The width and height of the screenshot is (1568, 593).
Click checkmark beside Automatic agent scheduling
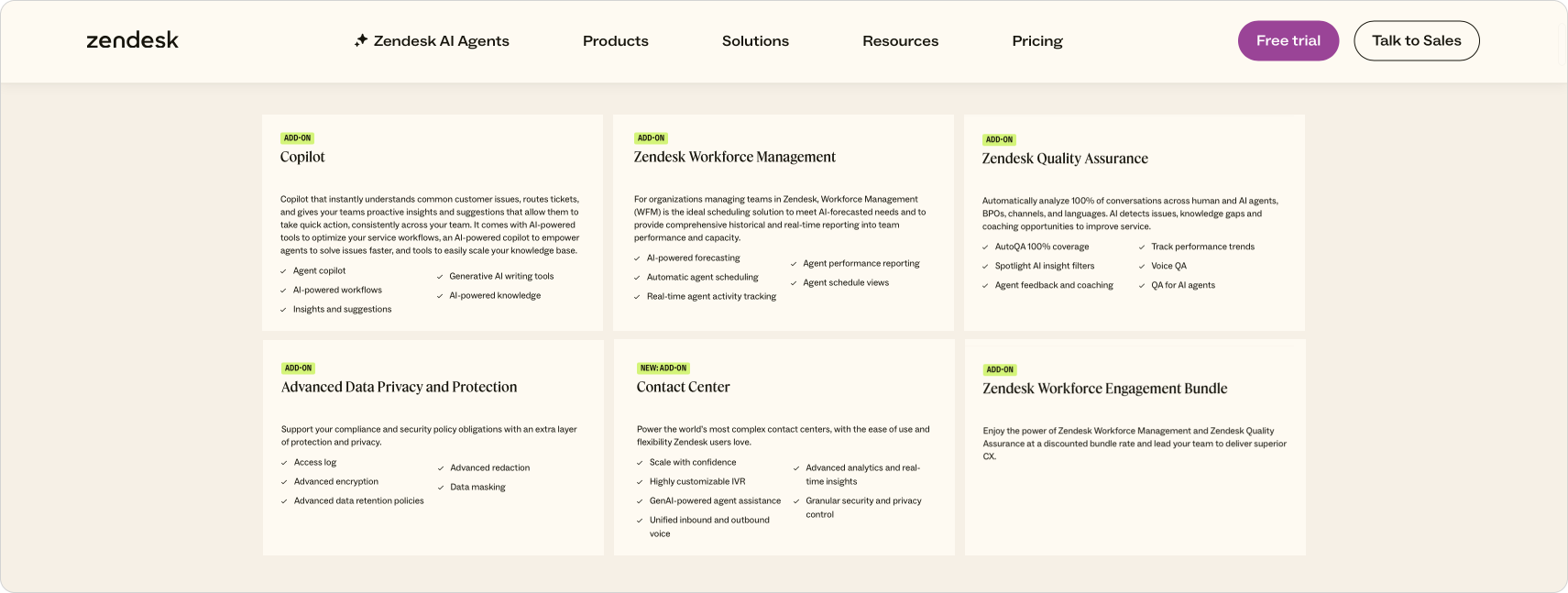click(637, 278)
